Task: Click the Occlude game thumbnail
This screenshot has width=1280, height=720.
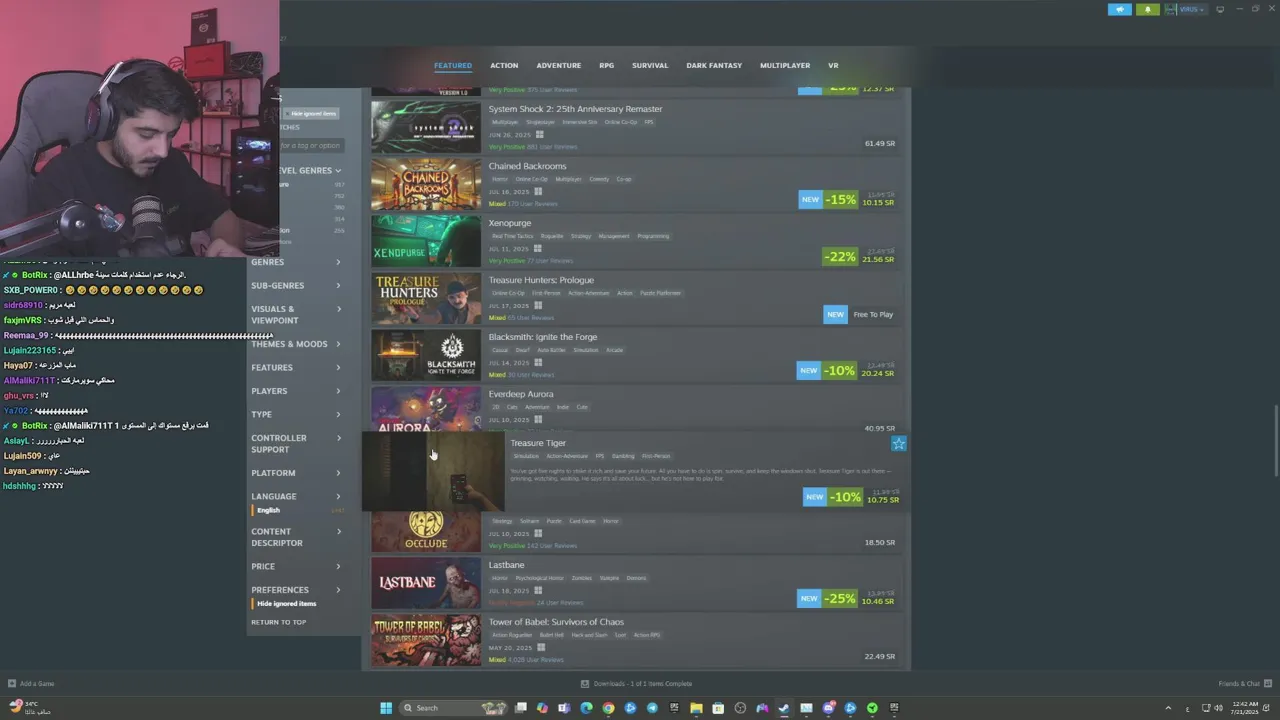Action: coord(426,530)
